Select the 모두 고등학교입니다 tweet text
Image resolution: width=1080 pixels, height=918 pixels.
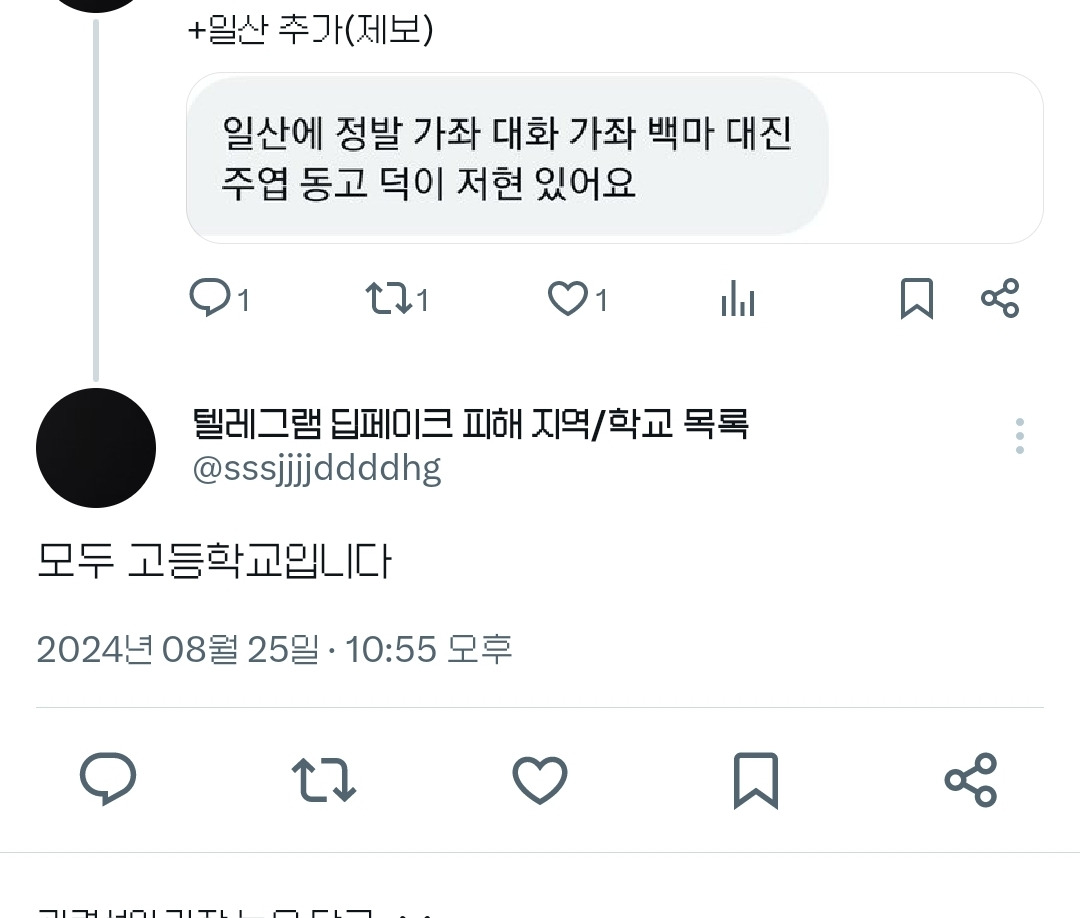(214, 560)
